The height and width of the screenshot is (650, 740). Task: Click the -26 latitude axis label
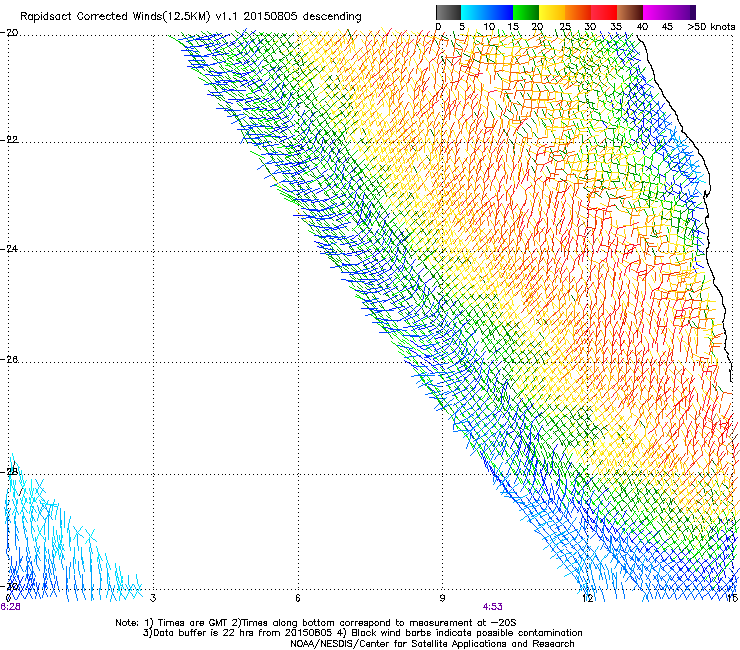(9, 360)
